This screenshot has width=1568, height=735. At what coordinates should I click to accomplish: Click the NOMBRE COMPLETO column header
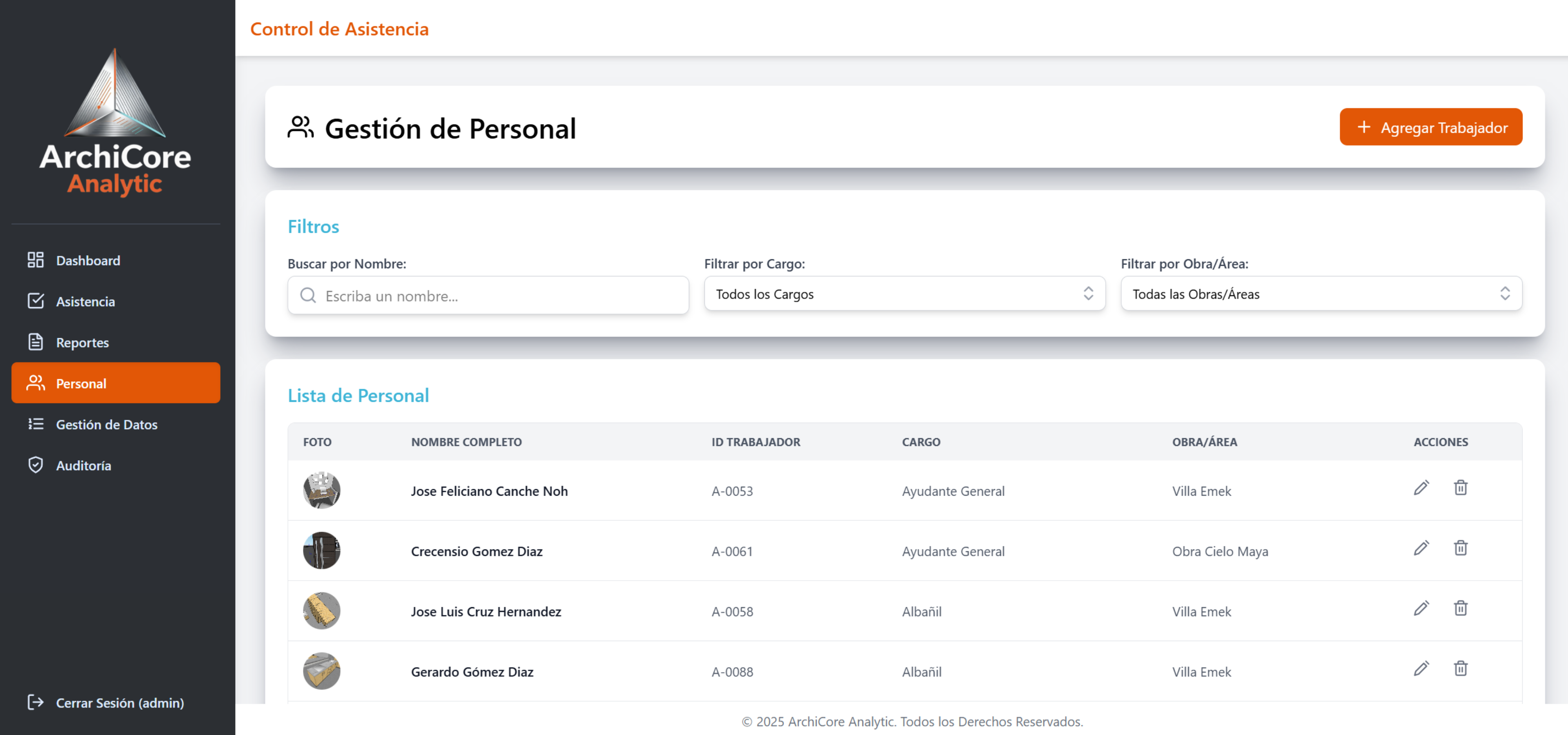coord(466,442)
